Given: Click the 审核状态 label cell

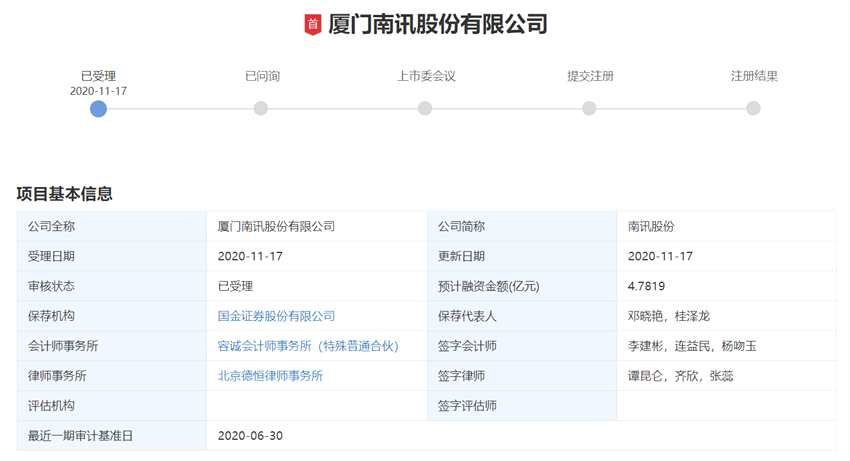Looking at the screenshot, I should 112,286.
